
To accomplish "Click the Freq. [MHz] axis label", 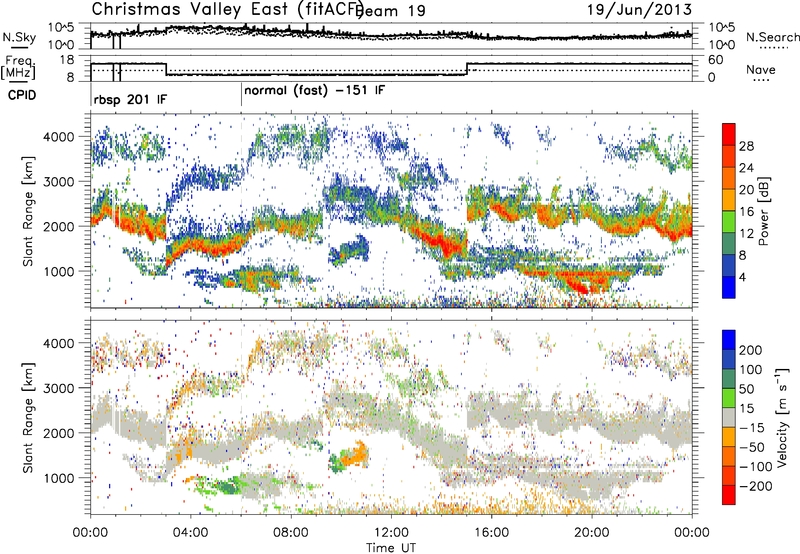I will (x=19, y=67).
